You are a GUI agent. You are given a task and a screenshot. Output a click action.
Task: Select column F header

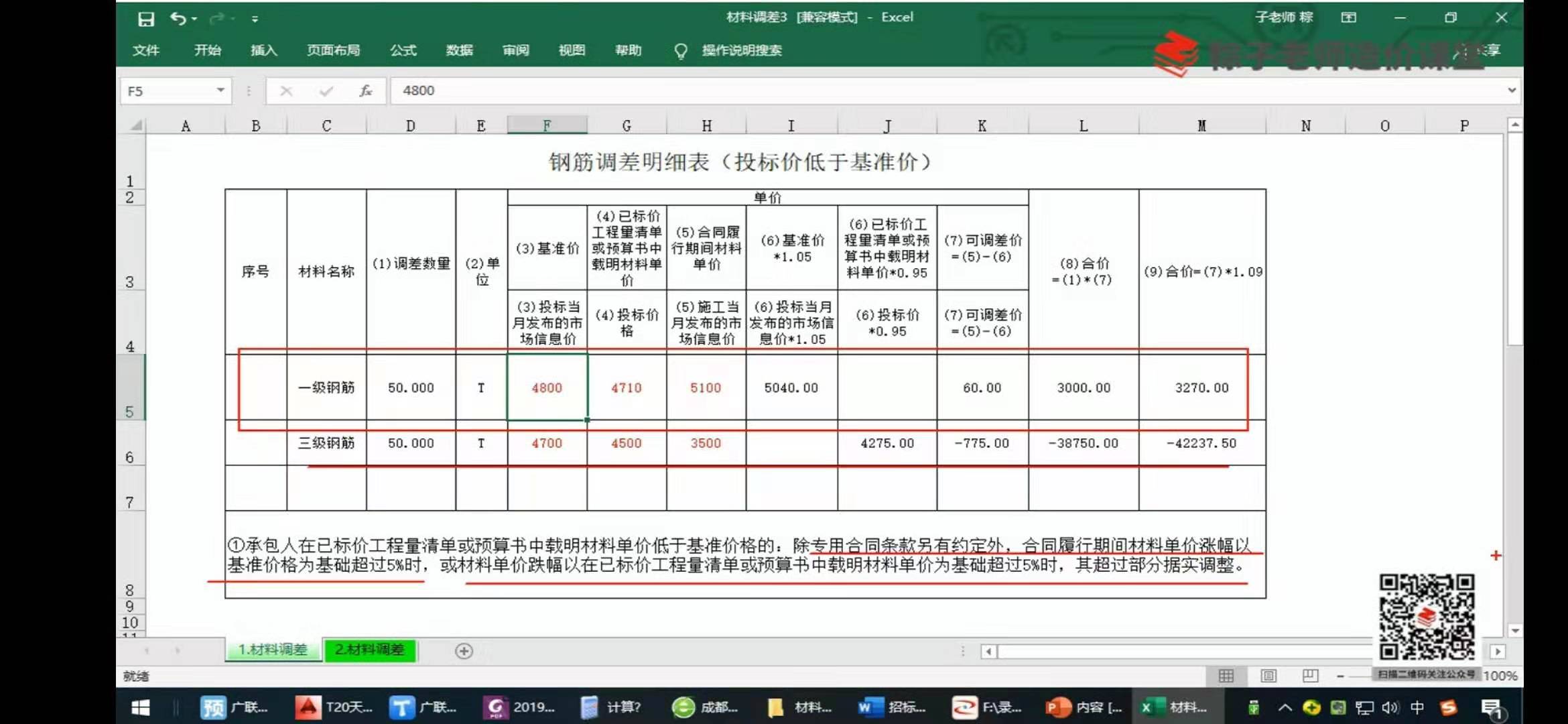coord(547,125)
